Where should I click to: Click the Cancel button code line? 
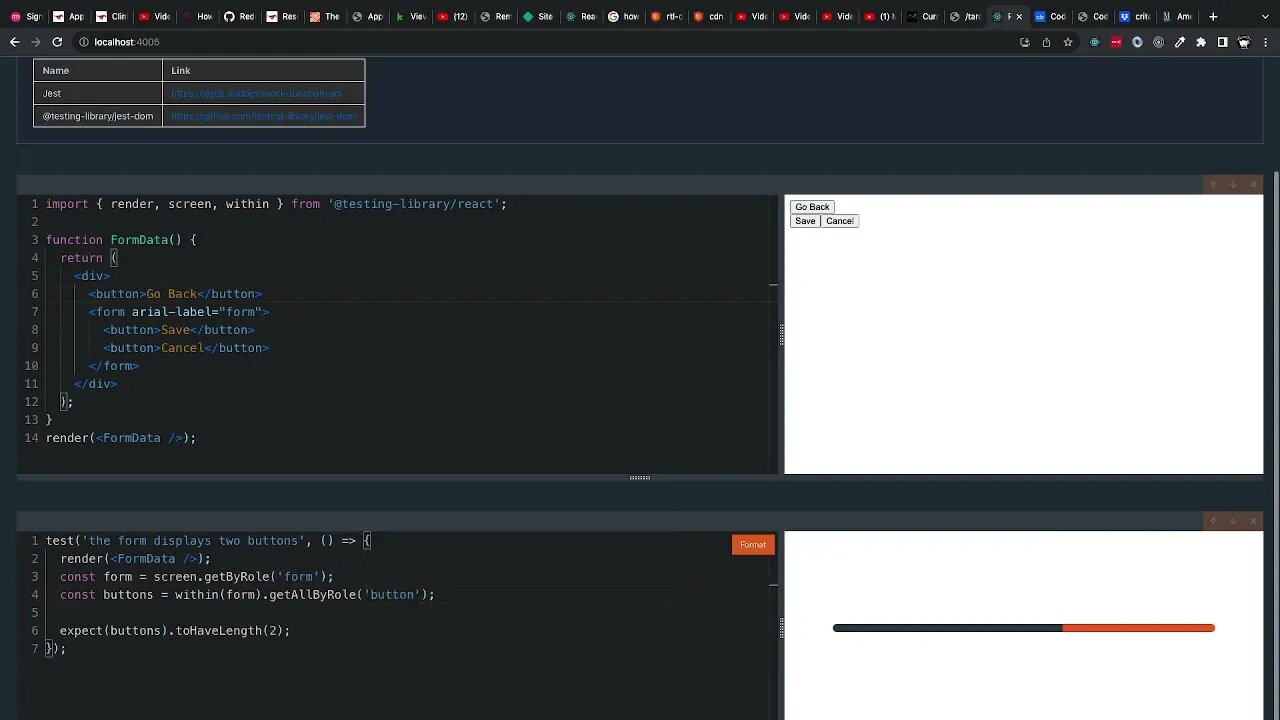pos(186,348)
